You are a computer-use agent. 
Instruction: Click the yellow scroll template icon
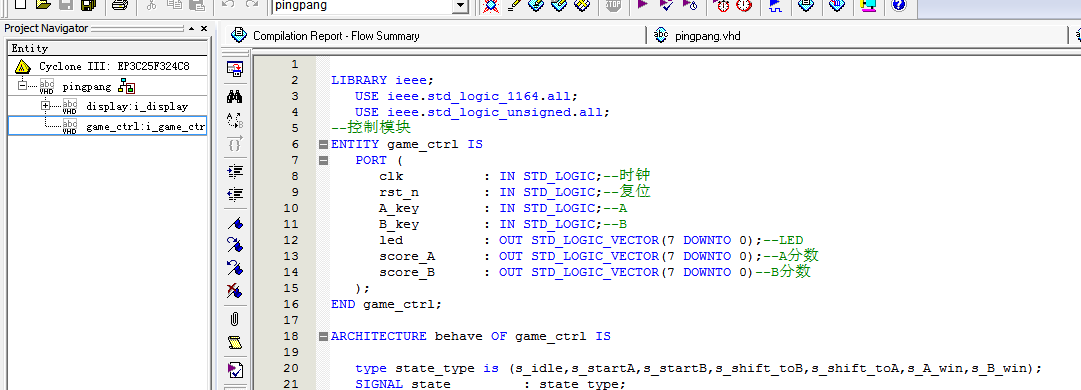click(235, 342)
